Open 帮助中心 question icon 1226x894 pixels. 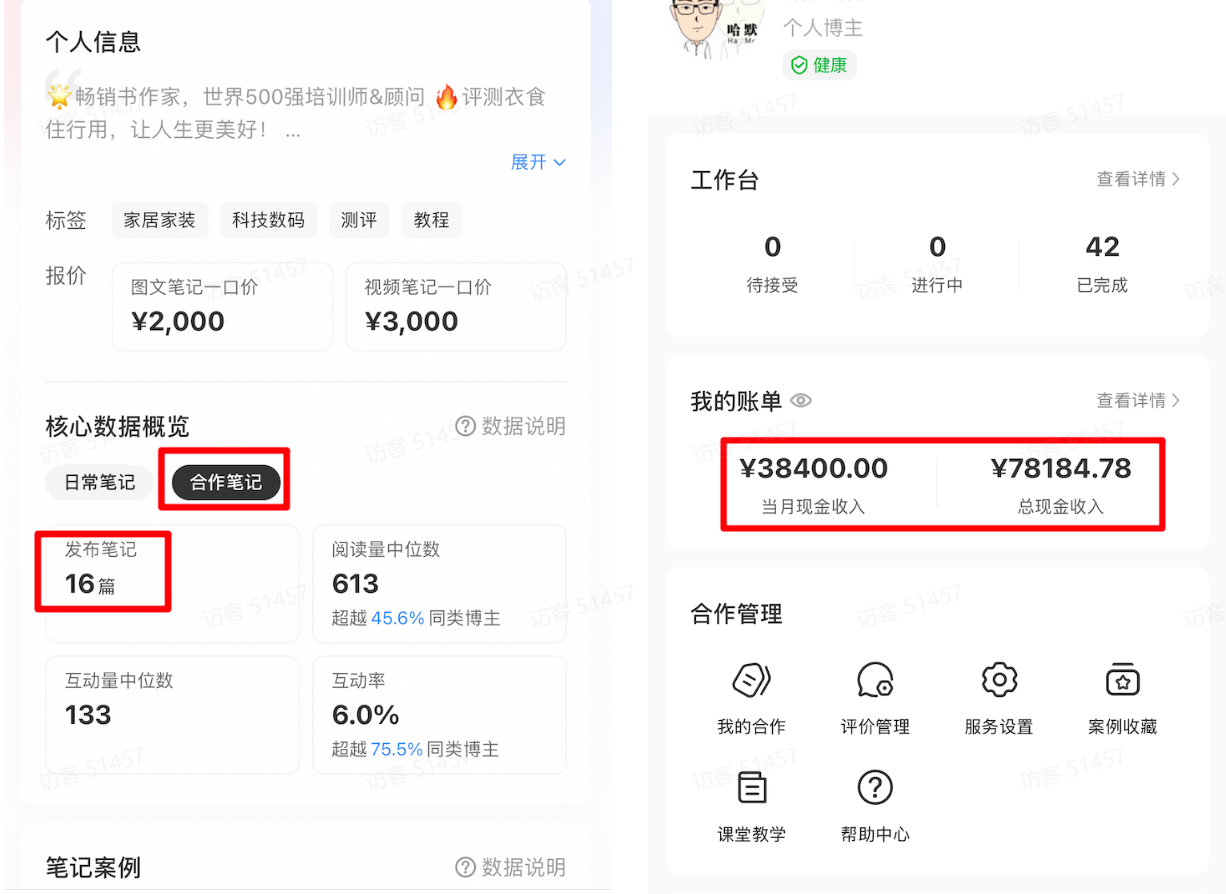[874, 787]
